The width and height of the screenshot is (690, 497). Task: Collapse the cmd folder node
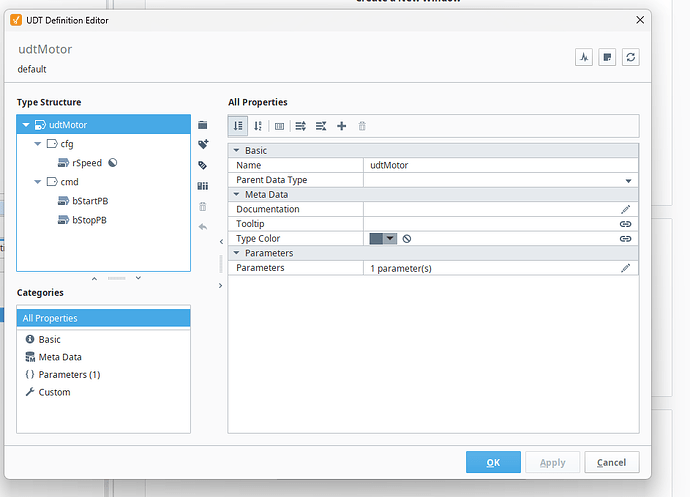(x=38, y=182)
